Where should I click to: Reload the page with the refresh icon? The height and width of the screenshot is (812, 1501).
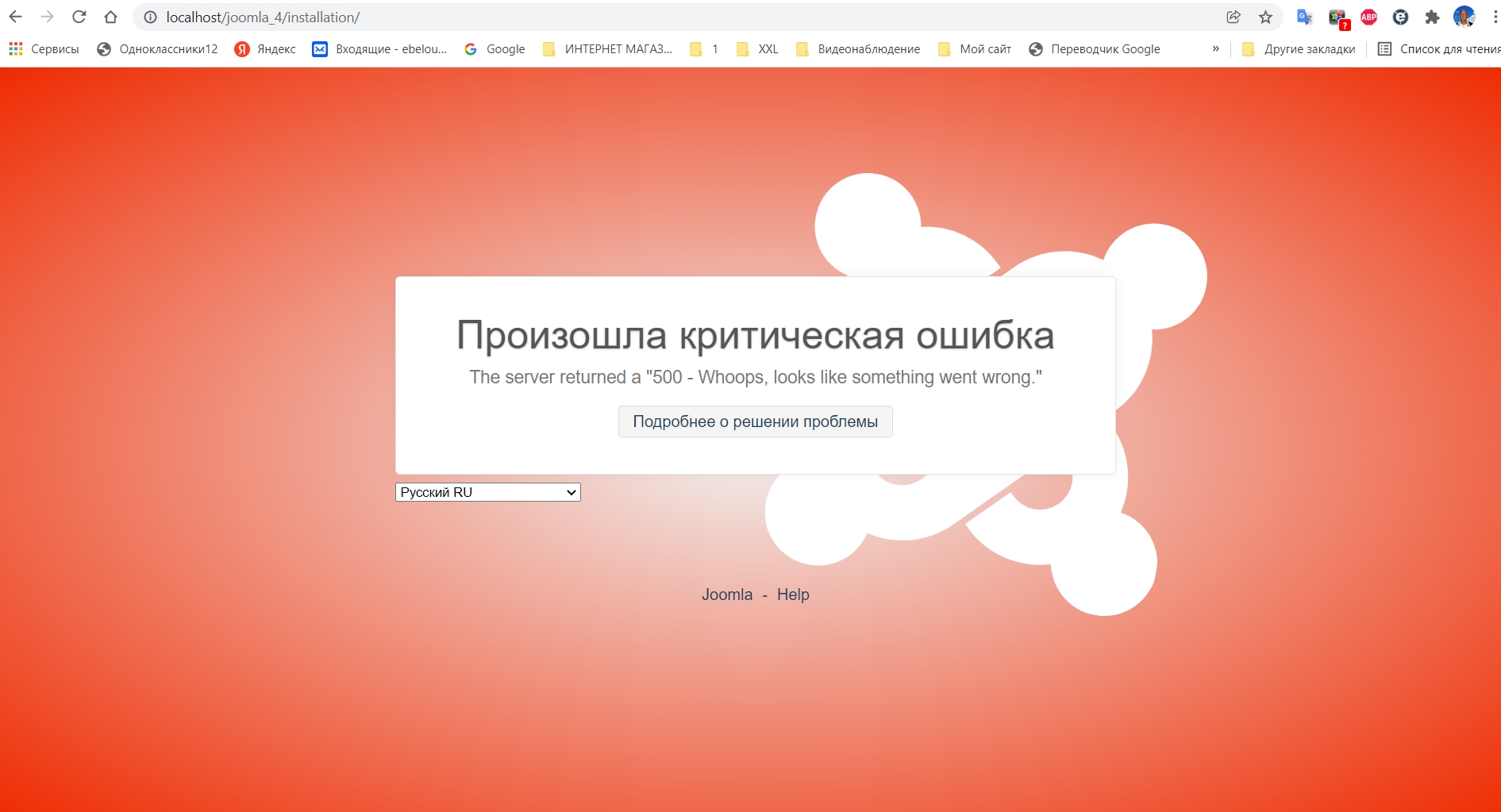(x=79, y=17)
